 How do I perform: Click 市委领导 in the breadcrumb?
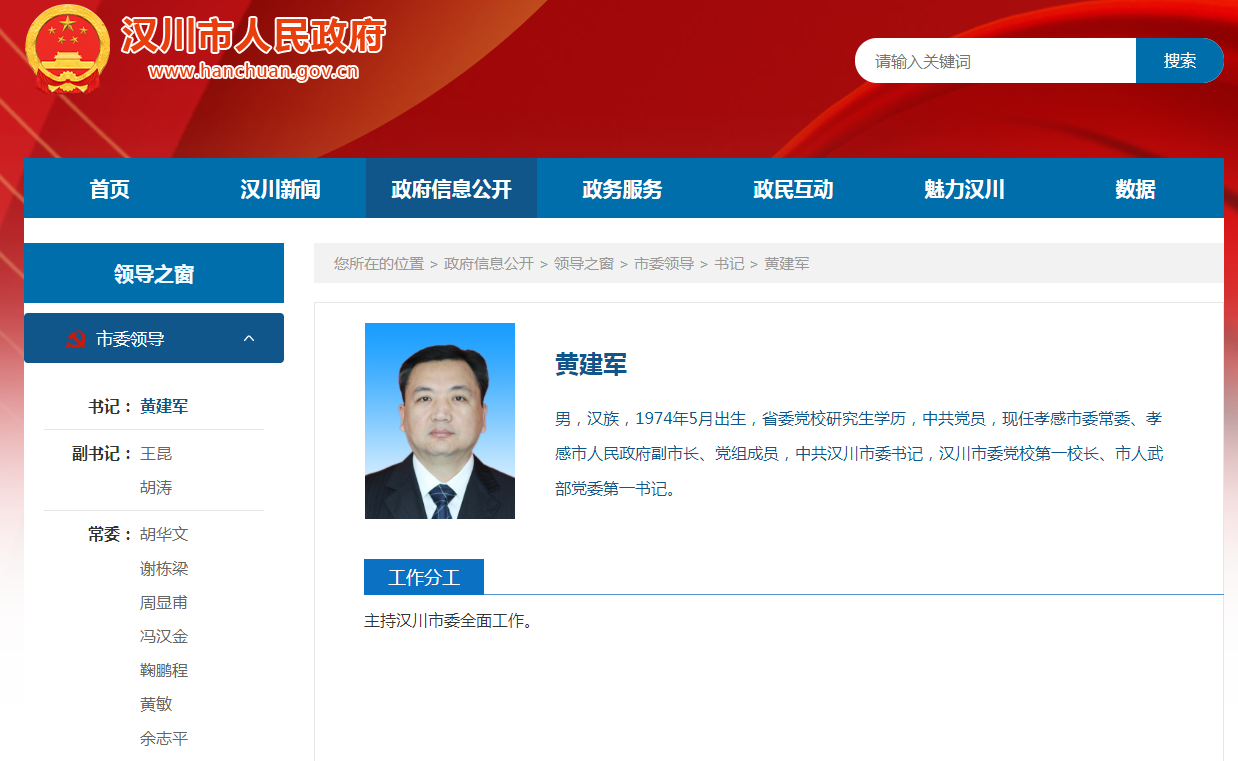664,263
